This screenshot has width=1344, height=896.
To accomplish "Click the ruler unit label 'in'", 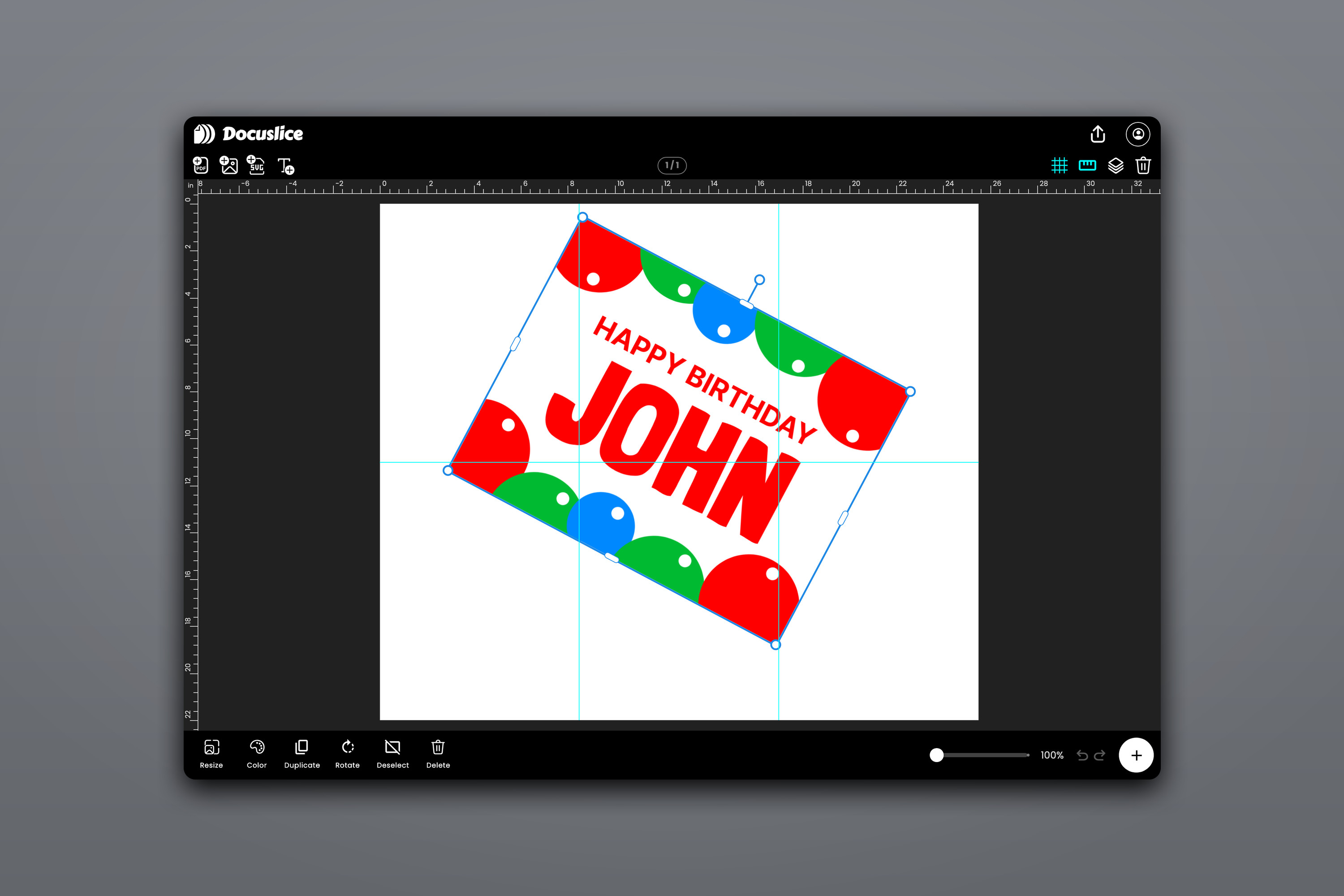I will click(x=190, y=186).
